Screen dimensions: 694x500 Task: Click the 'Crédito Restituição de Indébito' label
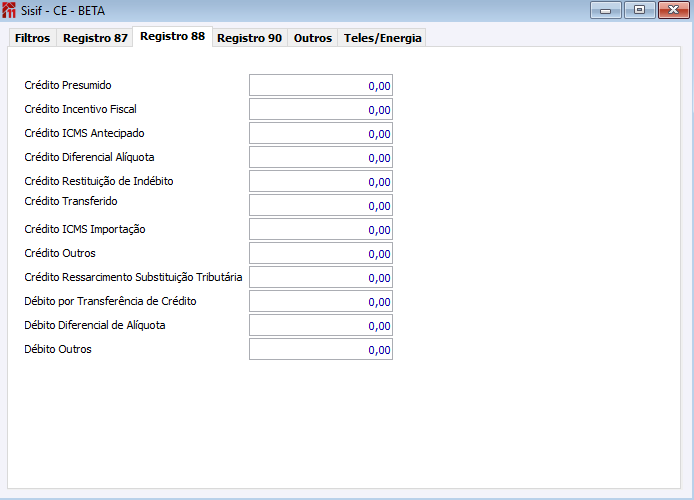coord(99,181)
